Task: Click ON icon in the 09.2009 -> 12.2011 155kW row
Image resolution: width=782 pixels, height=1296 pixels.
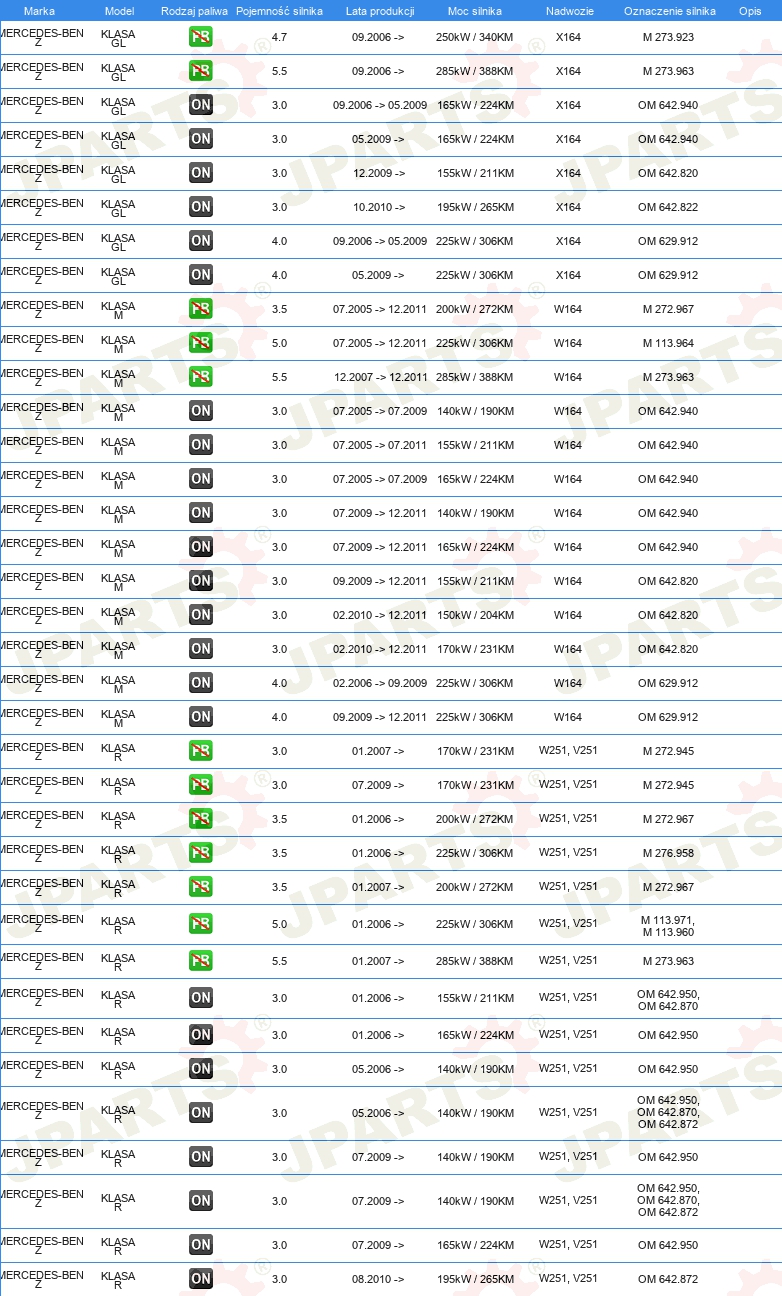Action: click(x=201, y=581)
